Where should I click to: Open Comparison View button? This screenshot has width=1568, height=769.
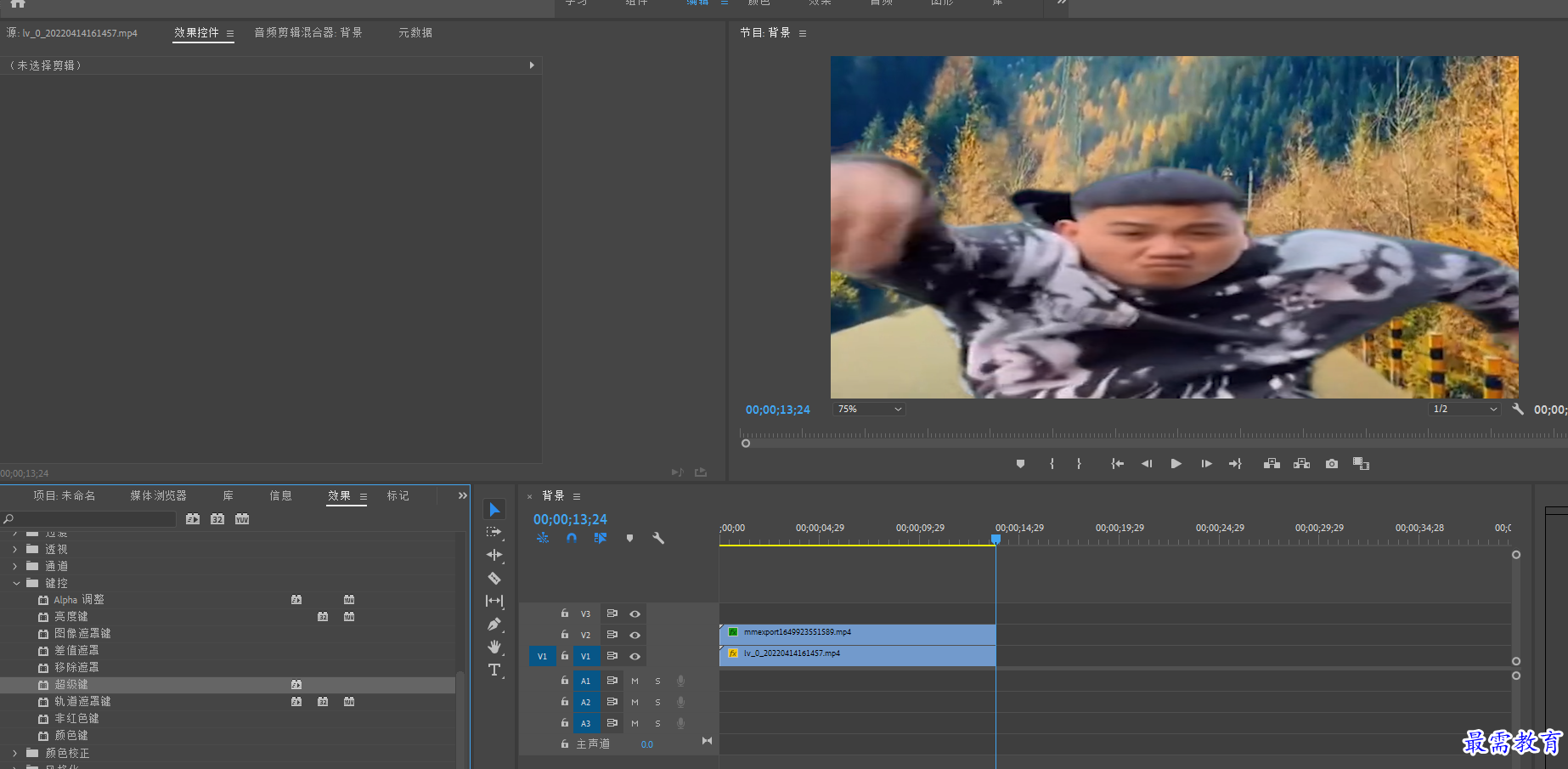[1361, 464]
